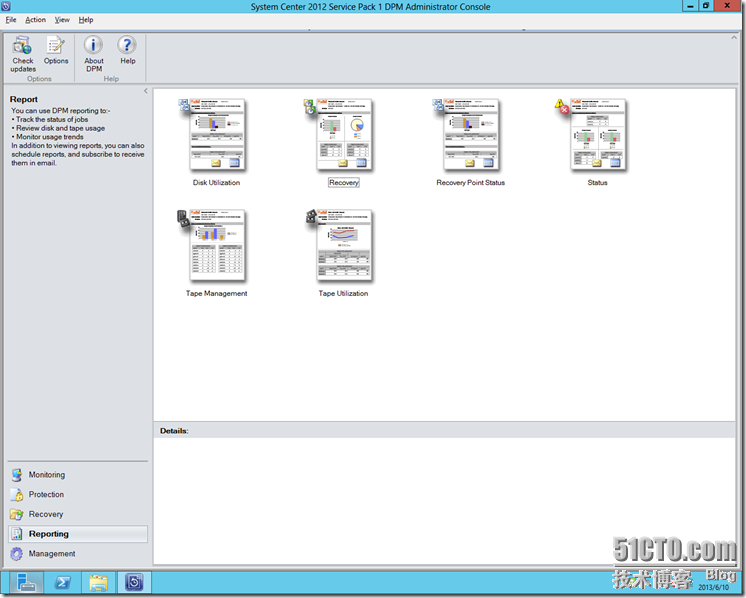Click the Tape Management label
This screenshot has width=746, height=598.
[216, 294]
